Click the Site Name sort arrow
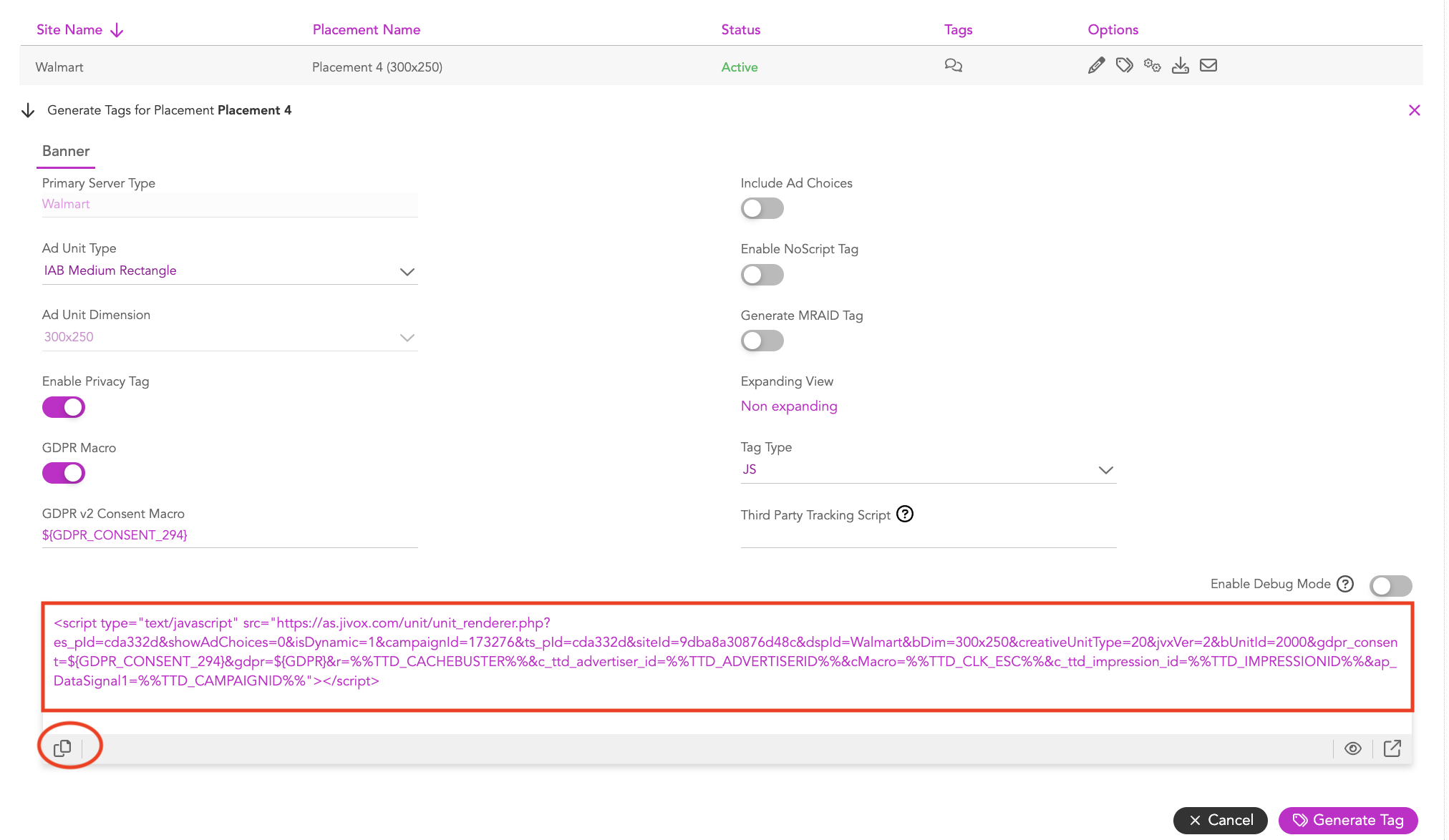 (117, 30)
